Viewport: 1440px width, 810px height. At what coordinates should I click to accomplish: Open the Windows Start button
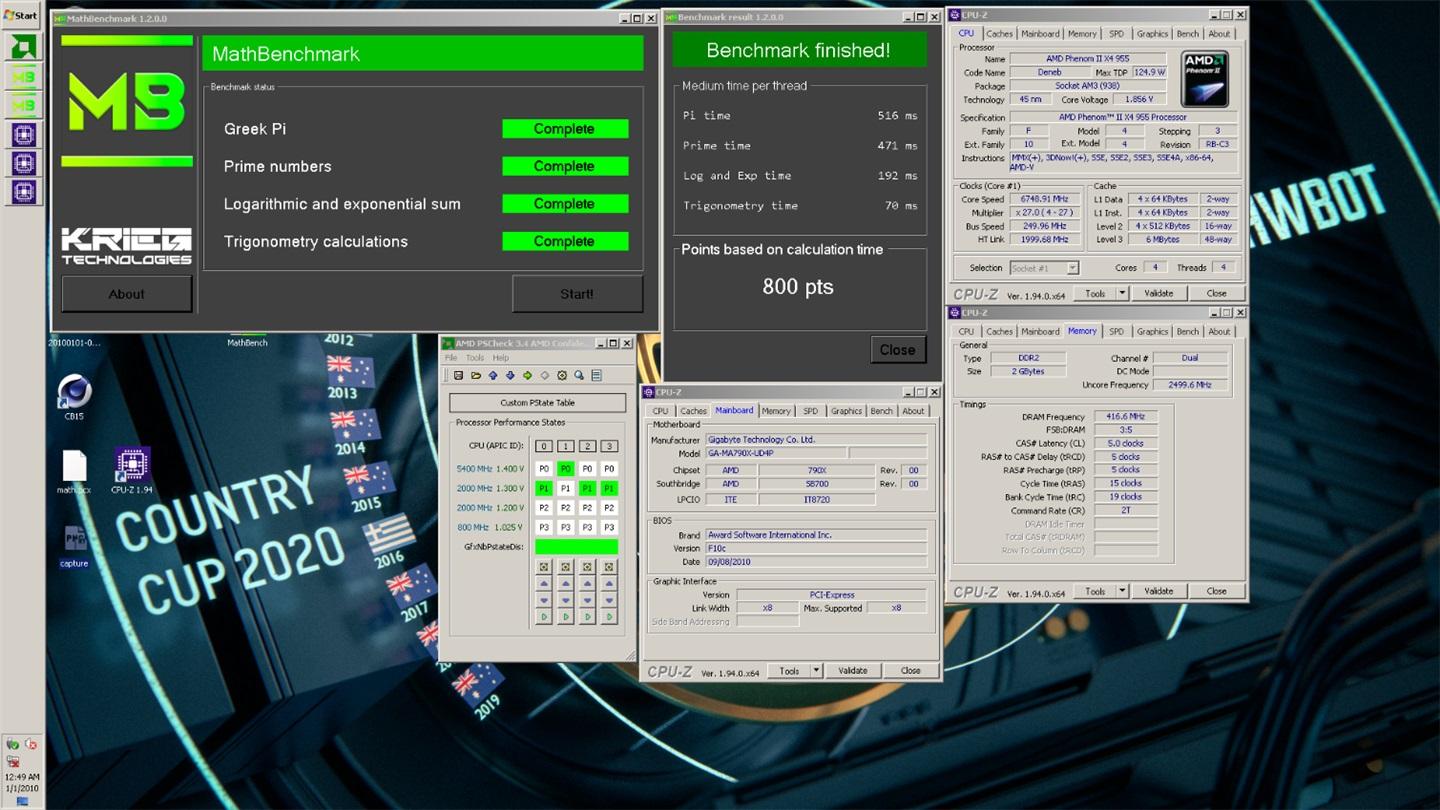tap(21, 15)
